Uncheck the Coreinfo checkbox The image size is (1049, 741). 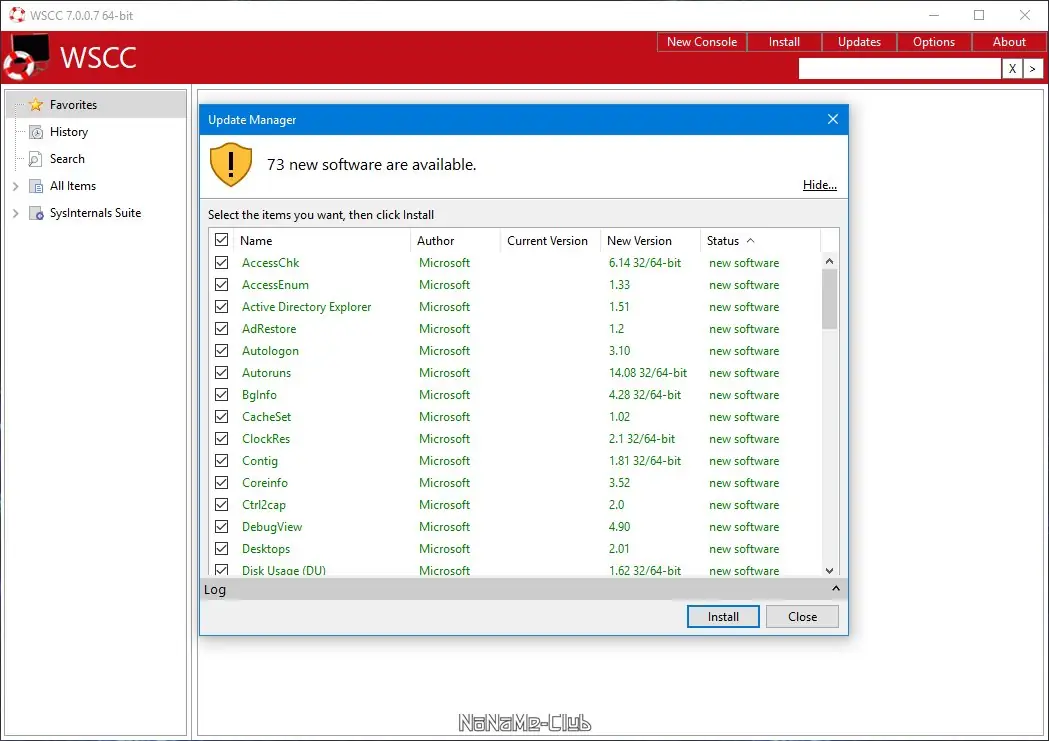click(x=221, y=483)
